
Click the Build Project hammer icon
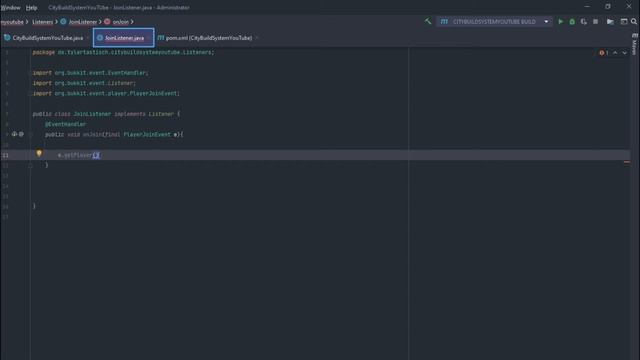pyautogui.click(x=428, y=21)
